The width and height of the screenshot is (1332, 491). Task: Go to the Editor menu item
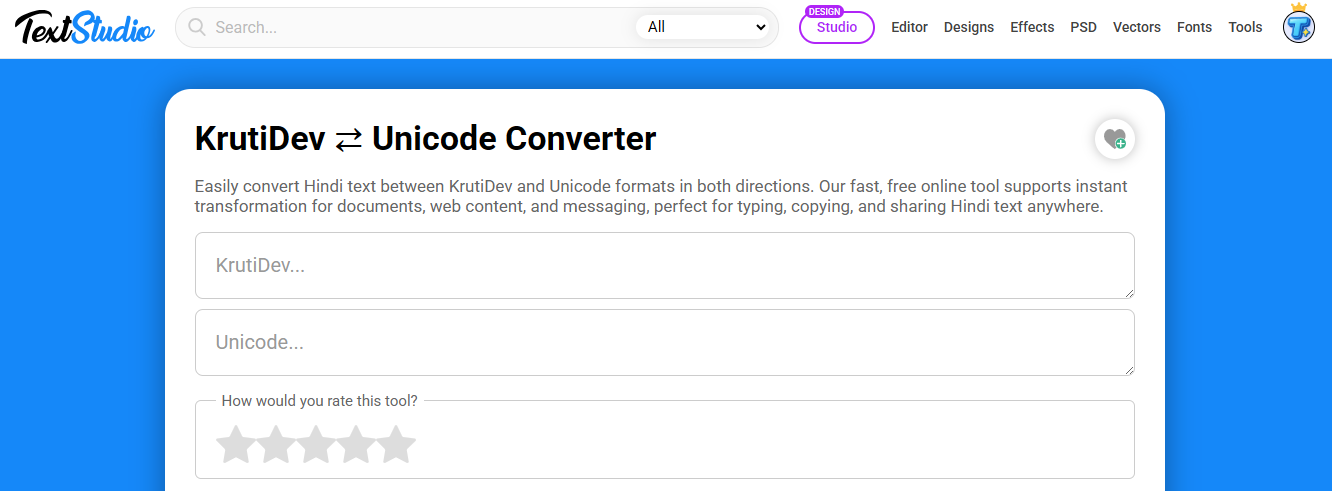pyautogui.click(x=910, y=27)
